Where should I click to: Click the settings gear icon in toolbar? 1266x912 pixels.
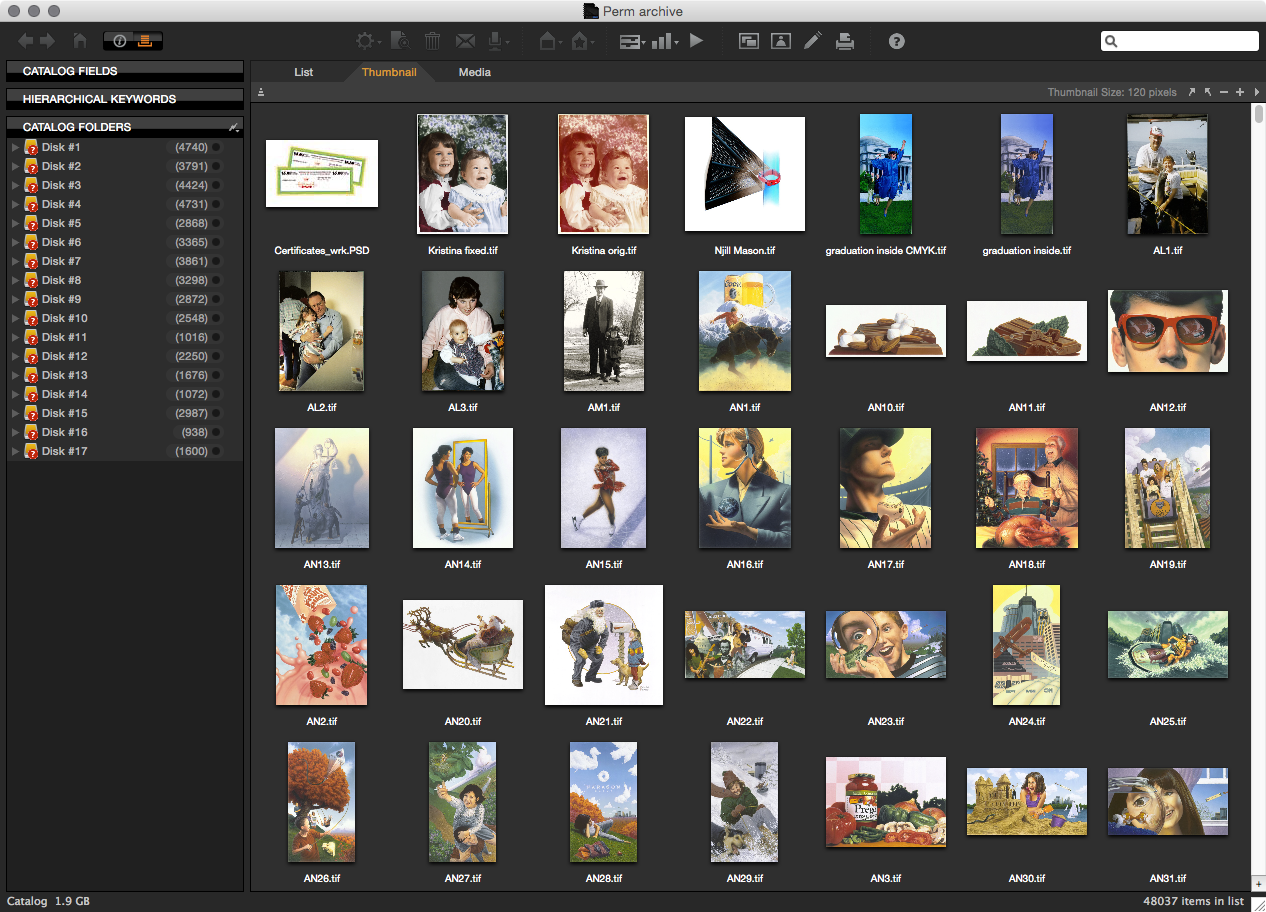366,41
